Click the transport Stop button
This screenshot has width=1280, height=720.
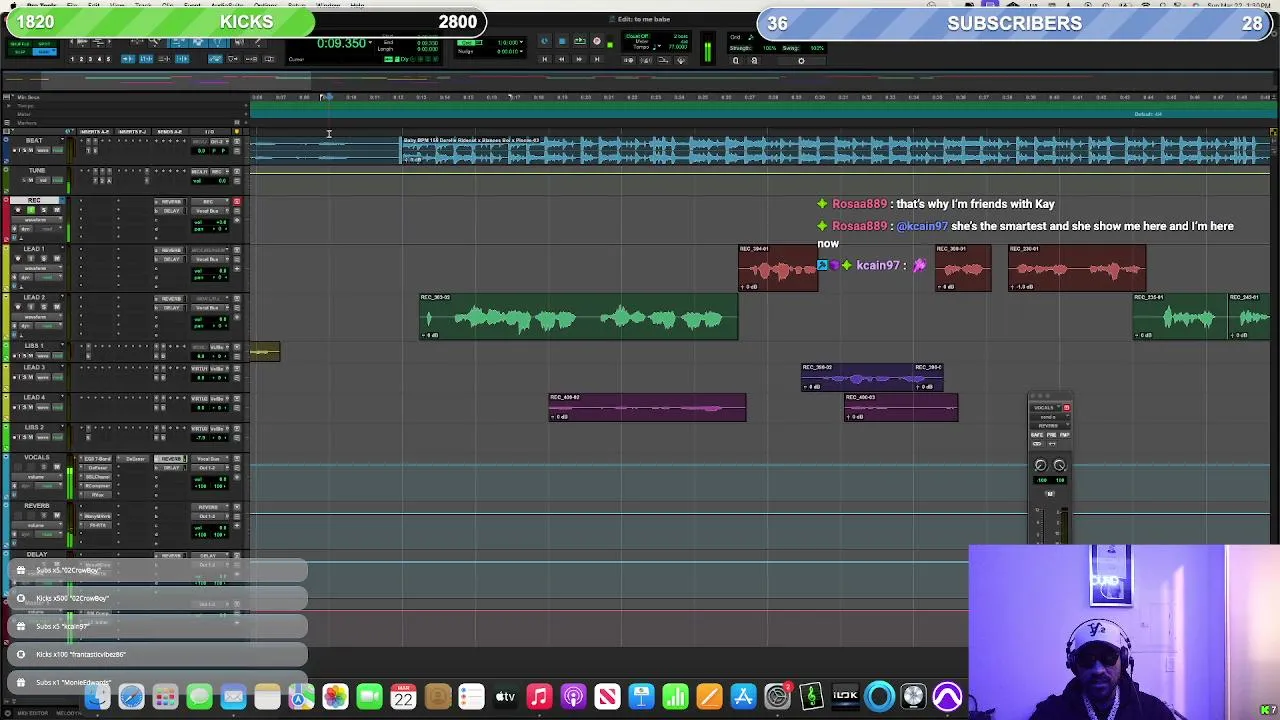coord(562,41)
